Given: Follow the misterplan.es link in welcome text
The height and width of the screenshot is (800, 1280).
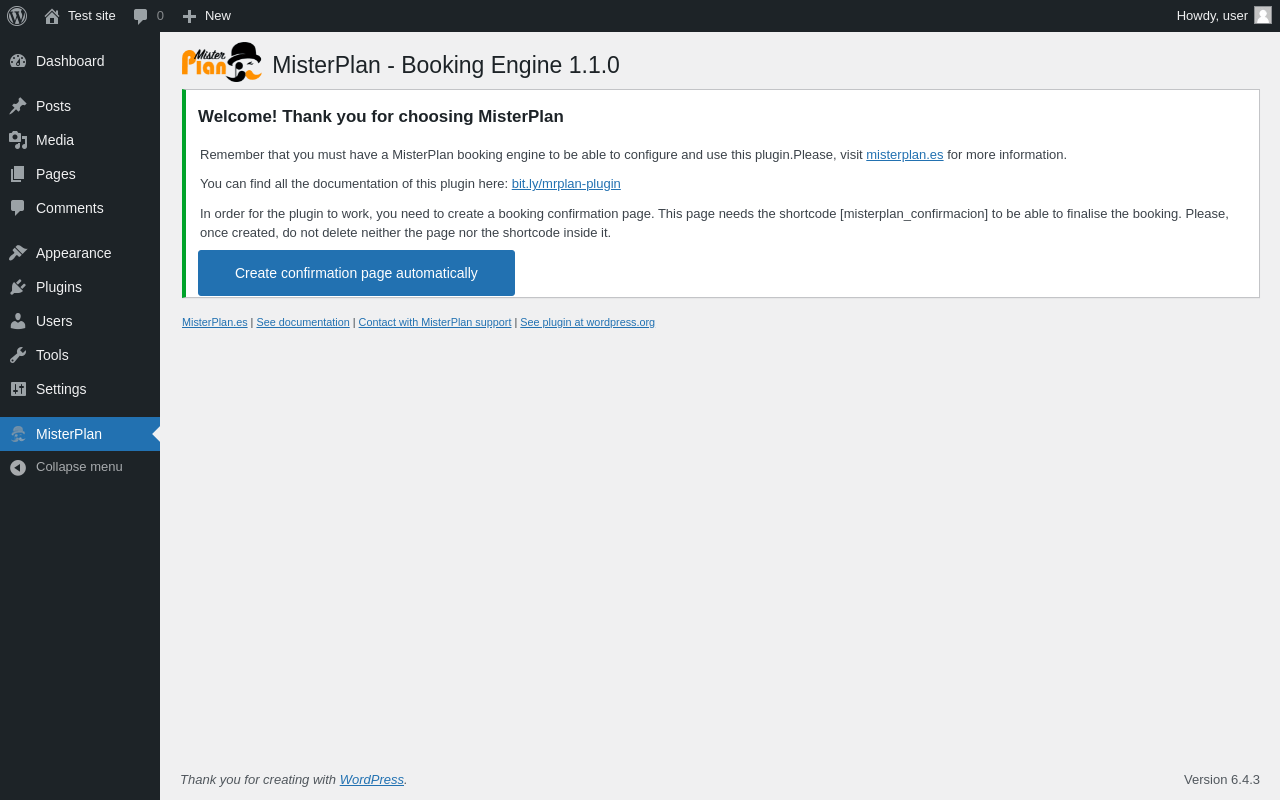Looking at the screenshot, I should pos(904,155).
